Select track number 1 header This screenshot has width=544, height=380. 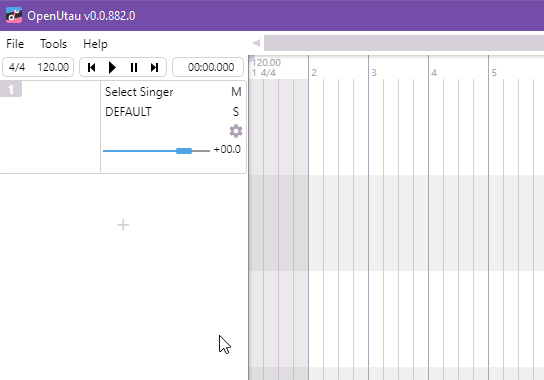point(11,89)
